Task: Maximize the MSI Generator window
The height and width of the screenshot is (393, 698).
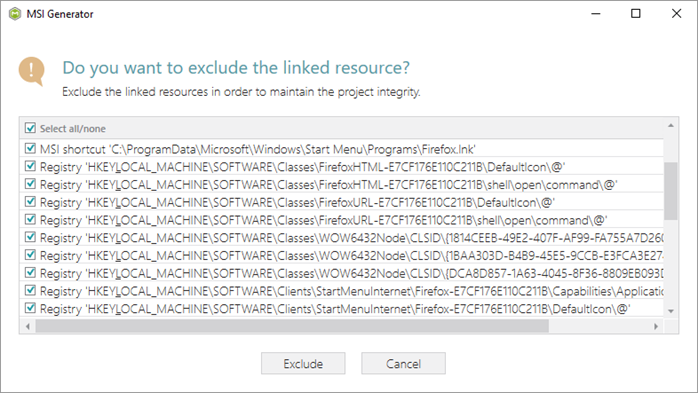Action: coord(636,14)
